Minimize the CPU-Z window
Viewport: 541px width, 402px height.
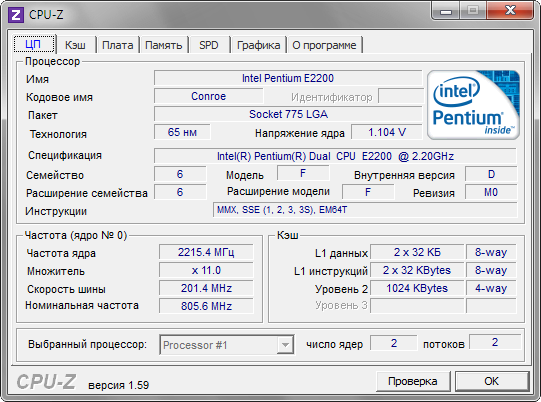click(x=446, y=11)
